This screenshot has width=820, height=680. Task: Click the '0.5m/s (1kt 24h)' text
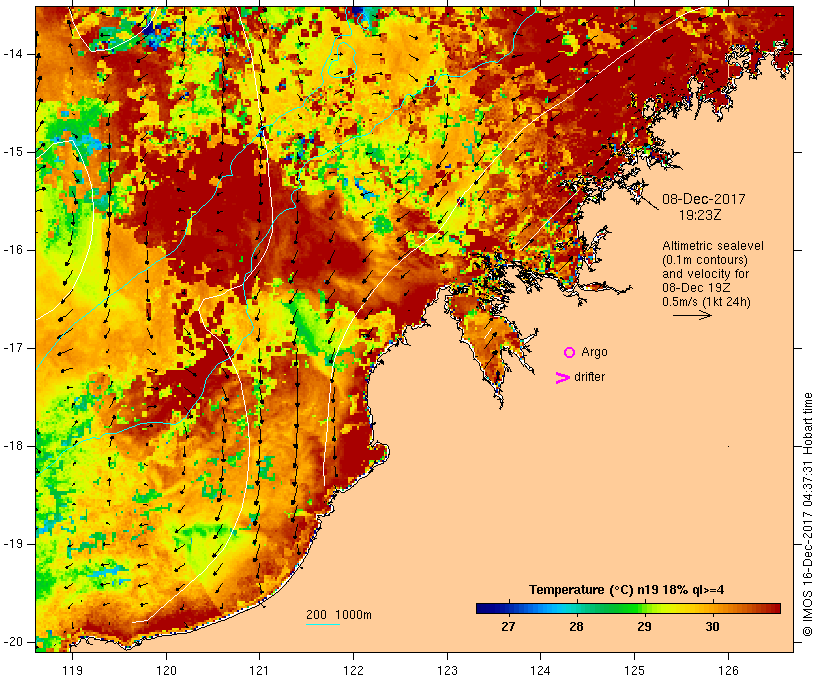pos(706,302)
